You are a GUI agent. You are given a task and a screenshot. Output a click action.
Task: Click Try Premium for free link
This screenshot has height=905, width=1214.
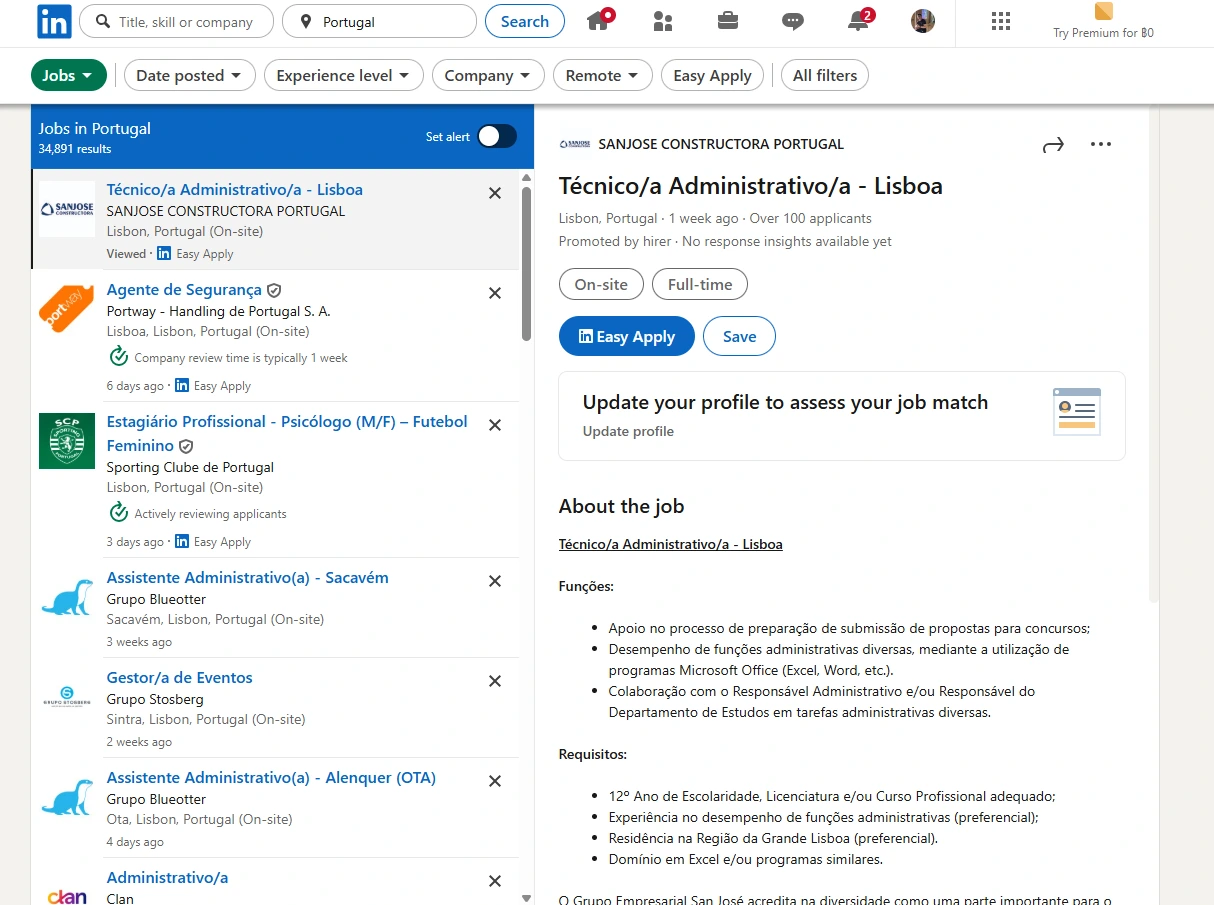coord(1104,33)
